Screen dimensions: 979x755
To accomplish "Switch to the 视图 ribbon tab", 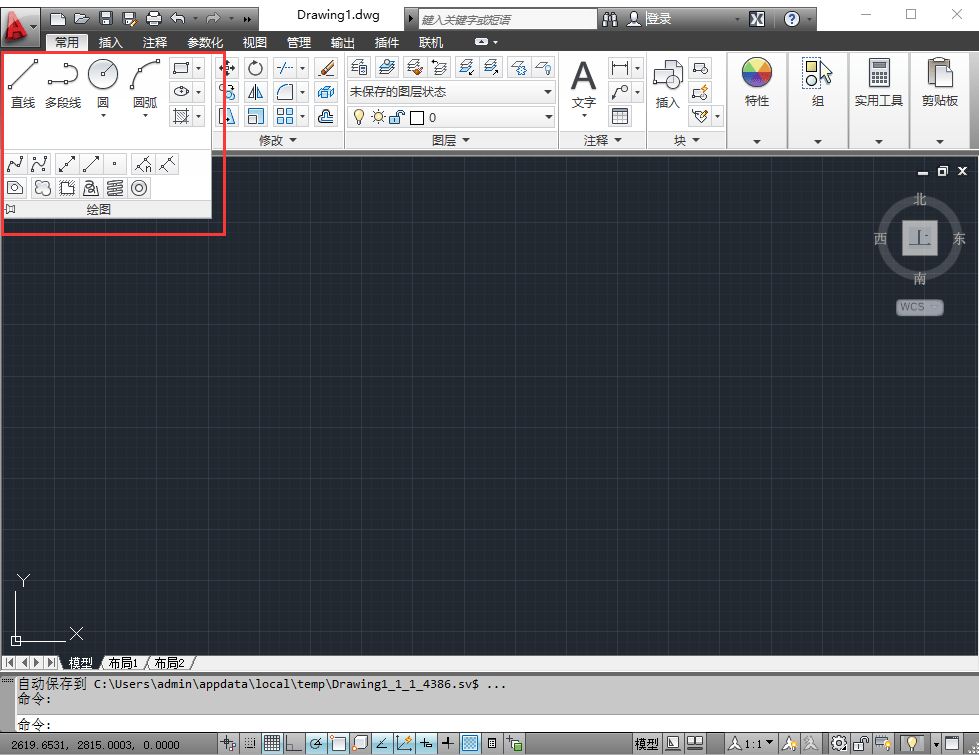I will (255, 42).
